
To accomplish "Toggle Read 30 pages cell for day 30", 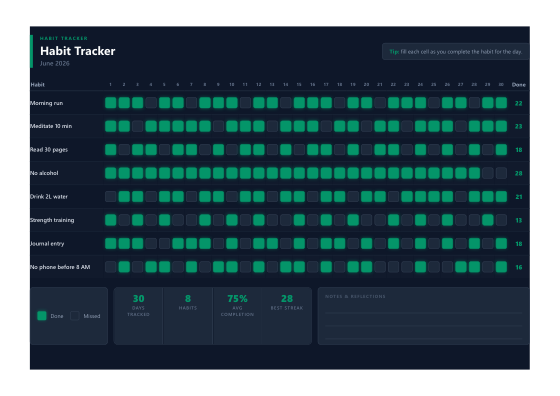I will (501, 150).
